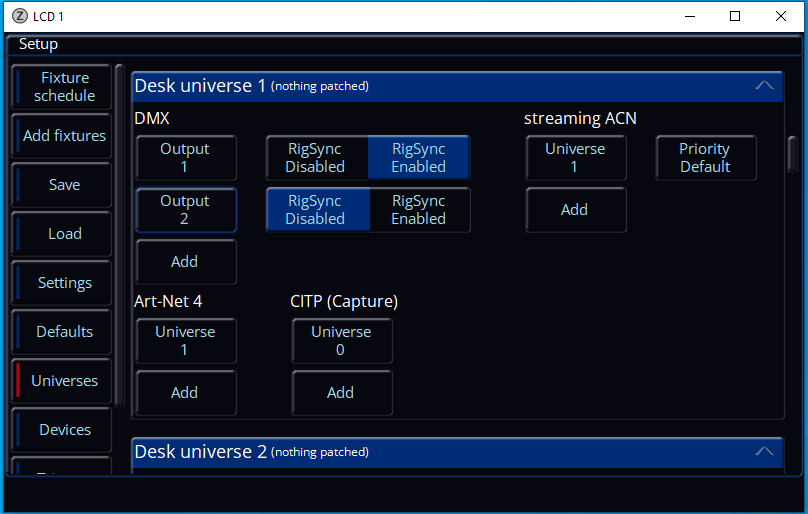Image resolution: width=808 pixels, height=514 pixels.
Task: Click the Art-Net 4 Universe 1 field
Action: [x=185, y=341]
